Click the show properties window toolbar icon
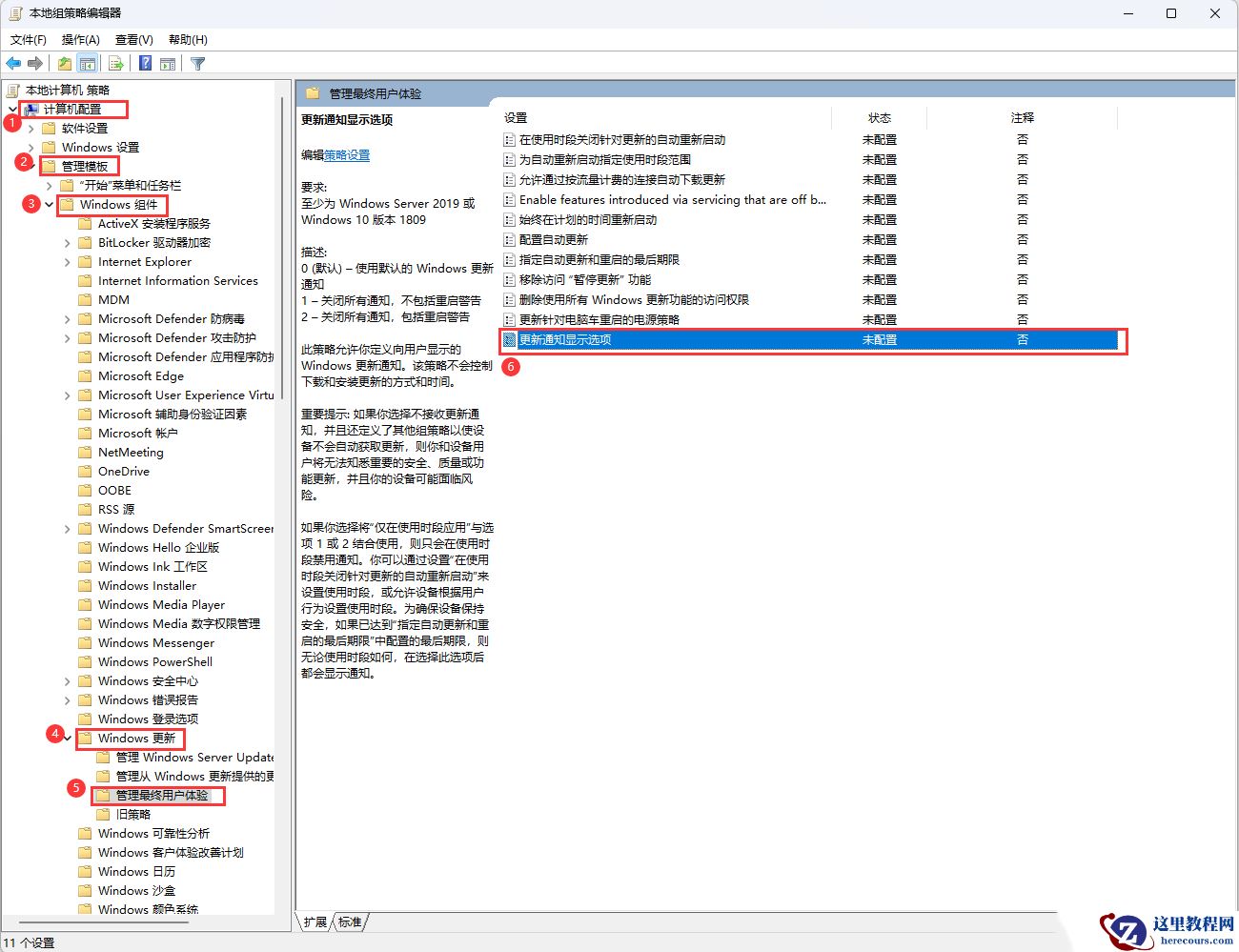 tap(167, 63)
